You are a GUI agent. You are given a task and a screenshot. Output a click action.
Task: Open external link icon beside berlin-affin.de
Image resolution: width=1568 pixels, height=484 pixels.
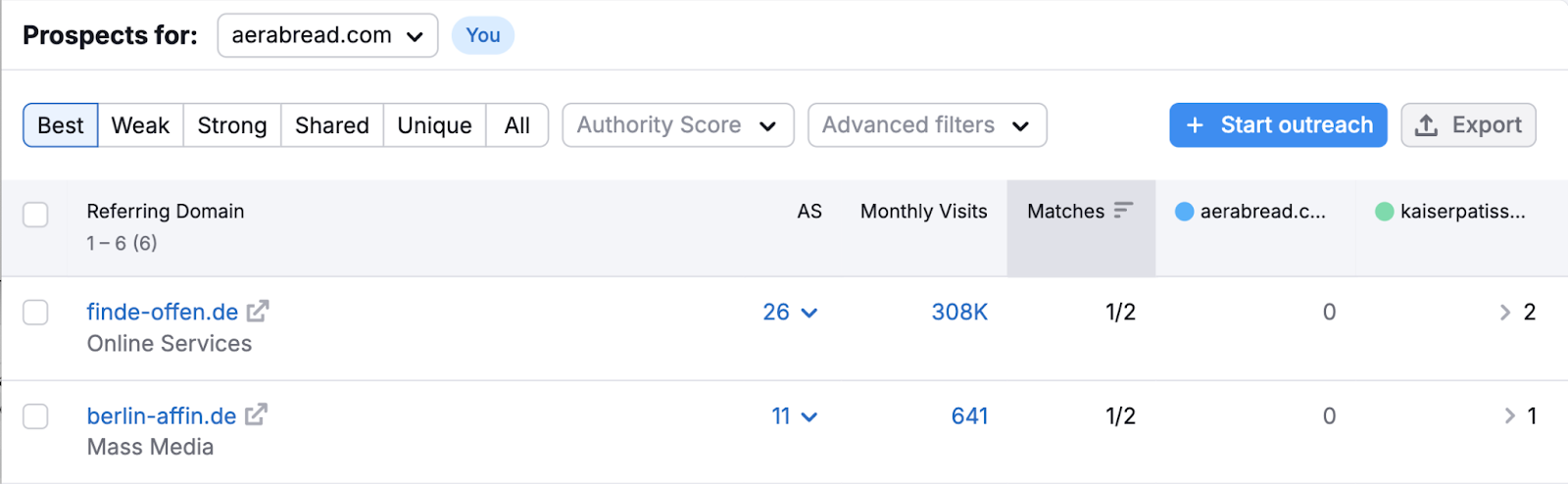256,415
